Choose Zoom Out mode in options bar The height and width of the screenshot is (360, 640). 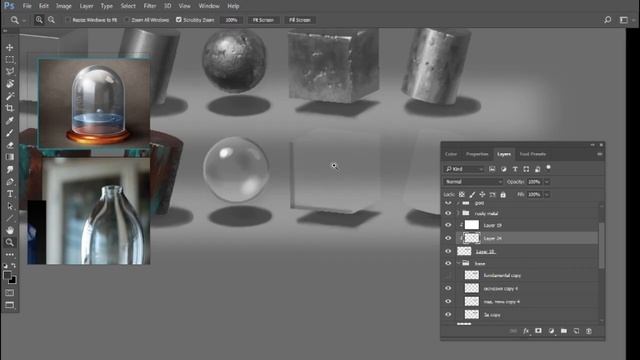click(x=51, y=20)
